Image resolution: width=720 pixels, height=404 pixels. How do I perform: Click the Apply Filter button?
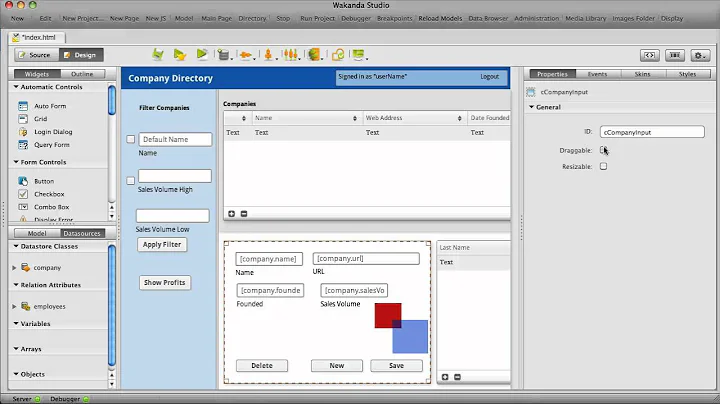click(x=162, y=245)
